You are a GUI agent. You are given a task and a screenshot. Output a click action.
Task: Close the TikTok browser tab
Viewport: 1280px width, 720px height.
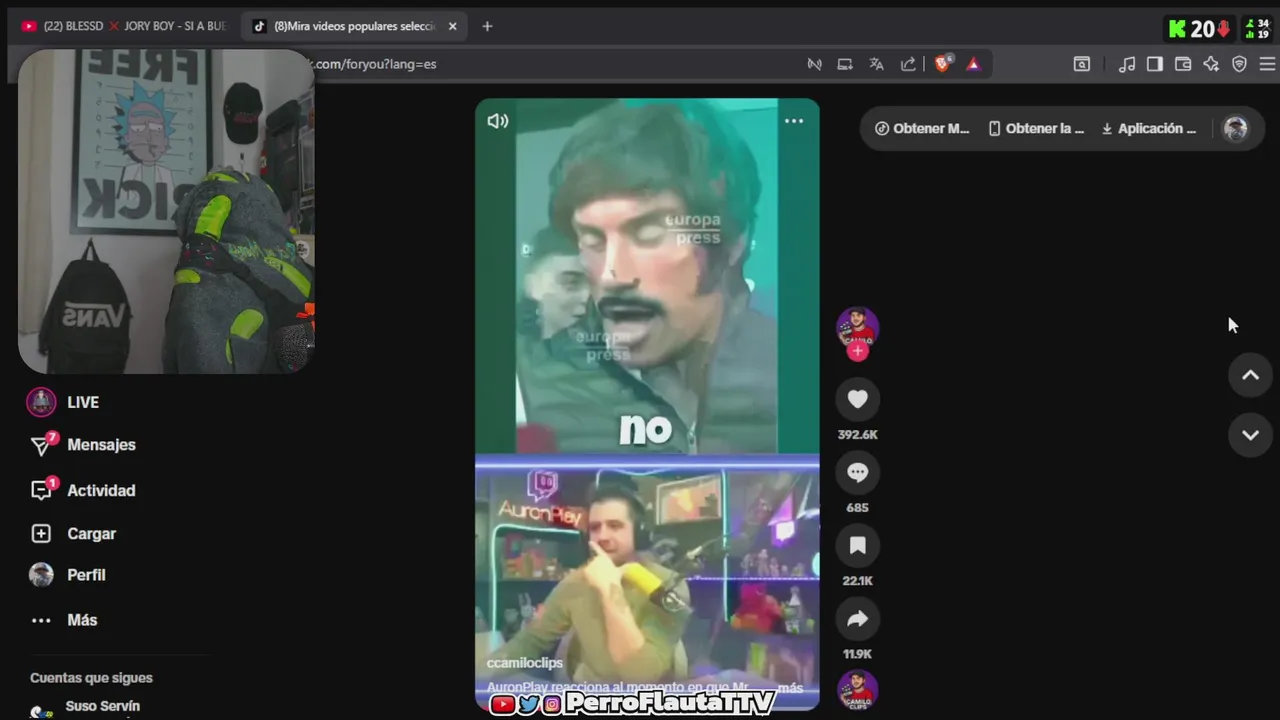click(452, 26)
